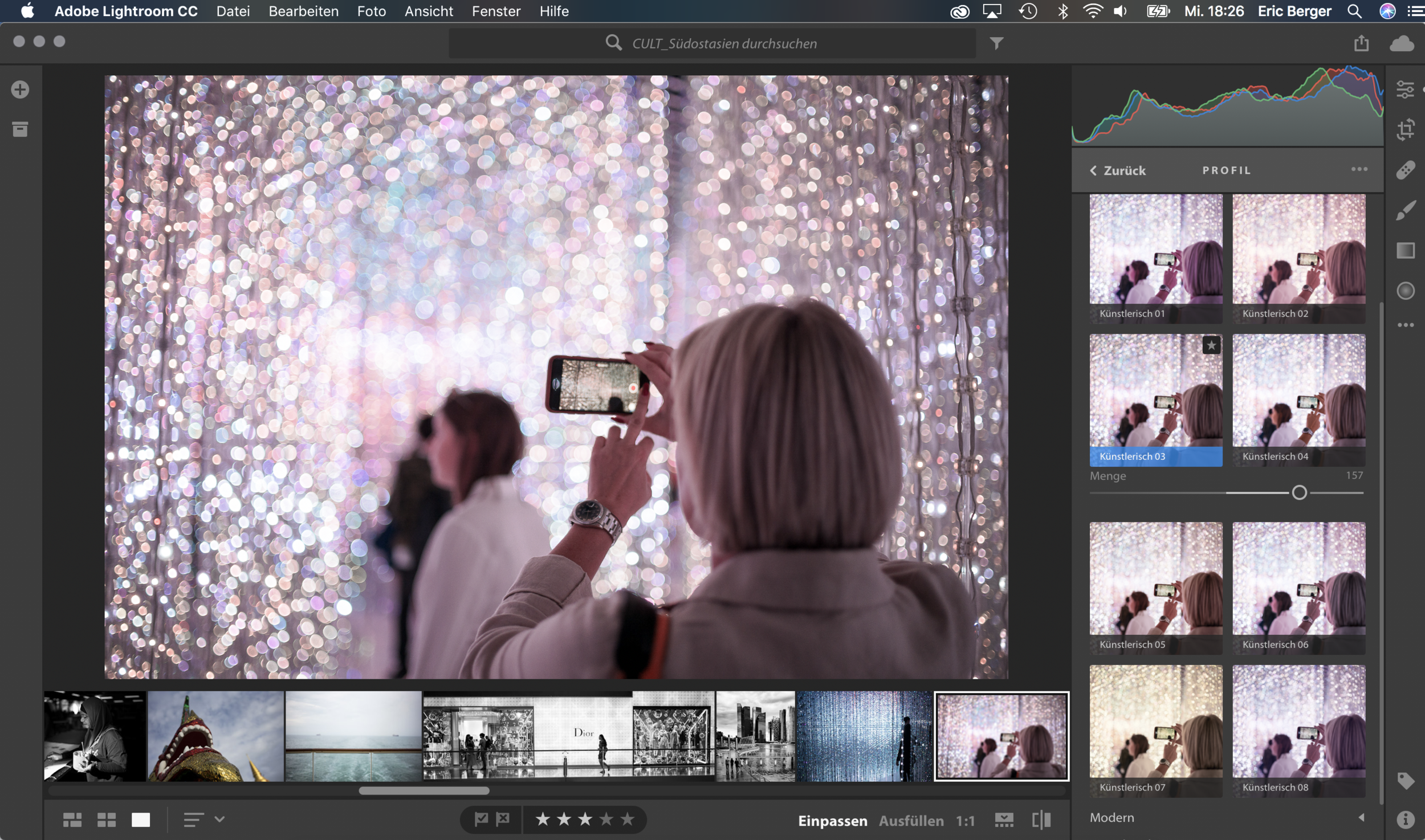Switch zoom to Ausfüllen
Screen dimensions: 1425x840
pos(911,821)
